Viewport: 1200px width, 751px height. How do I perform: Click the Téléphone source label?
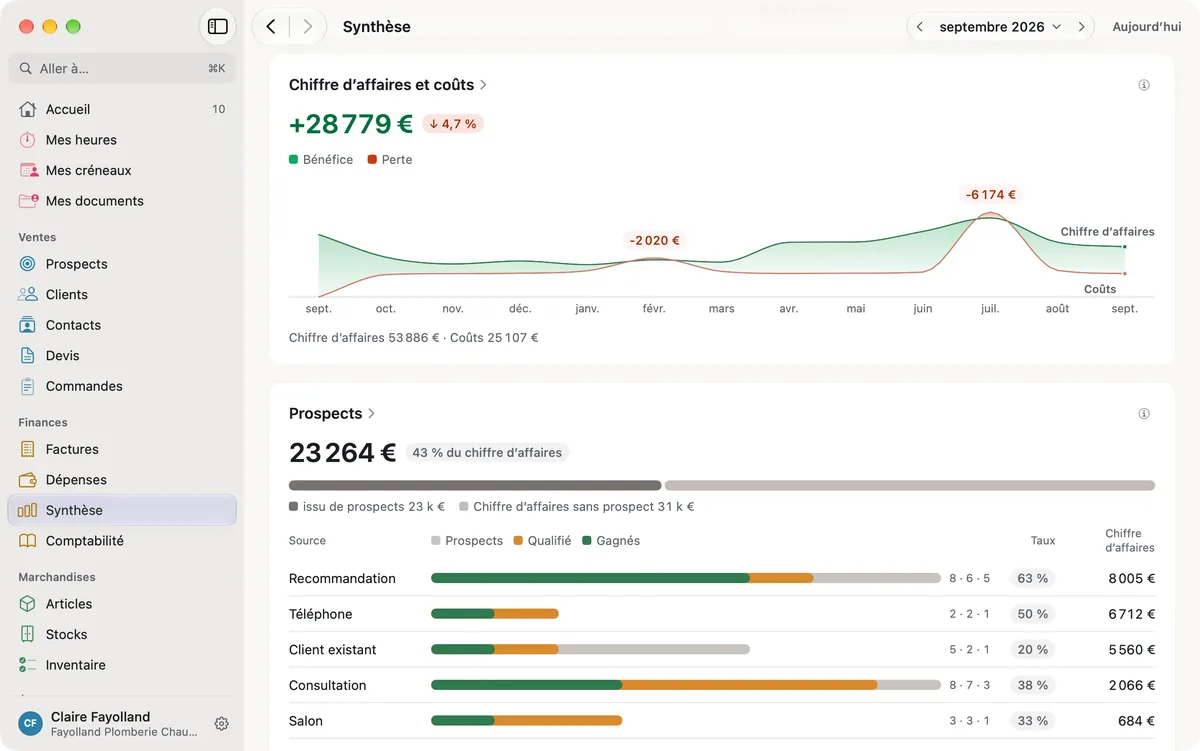(x=320, y=614)
